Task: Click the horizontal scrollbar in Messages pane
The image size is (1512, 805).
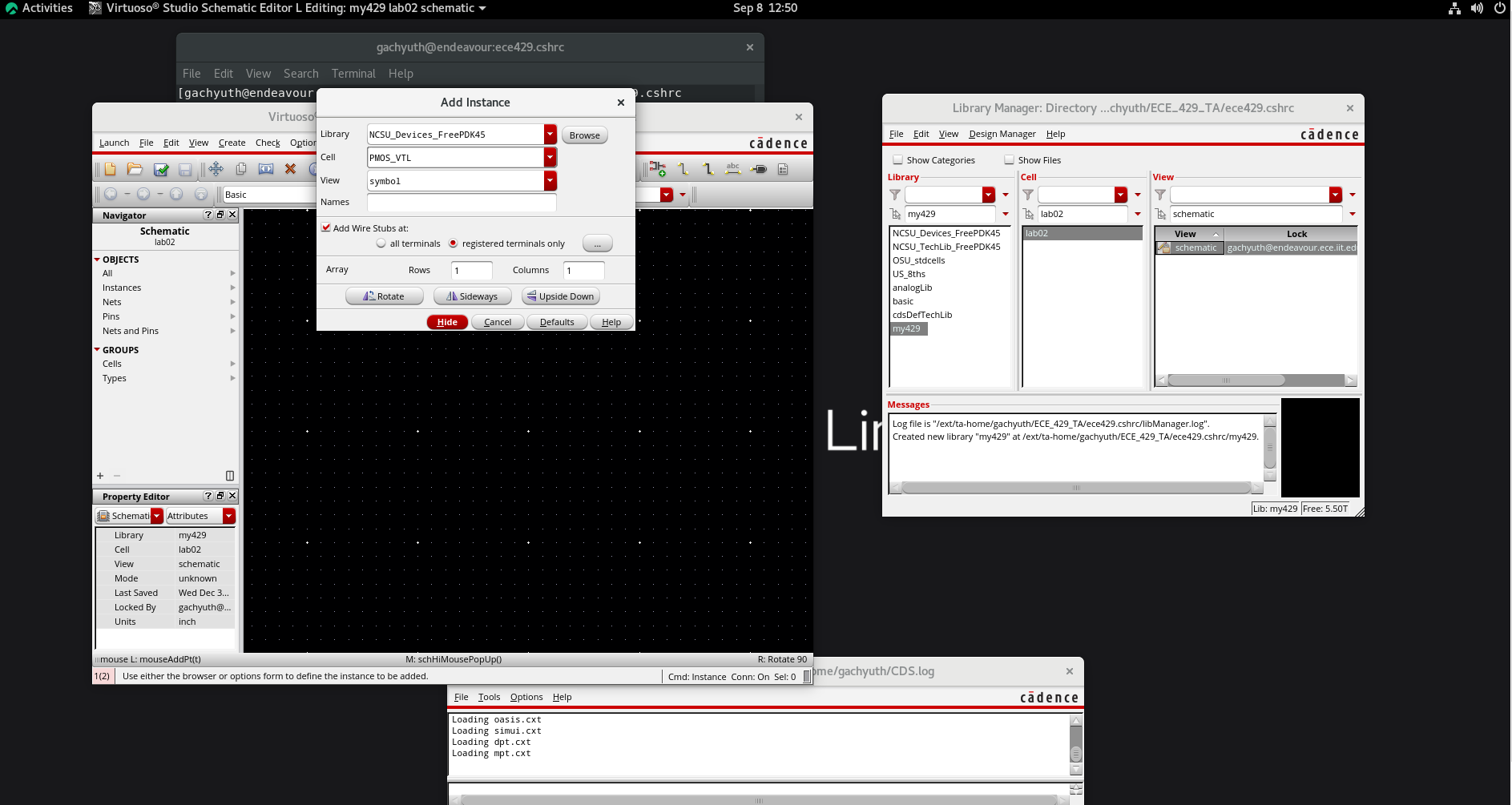Action: [x=1076, y=487]
